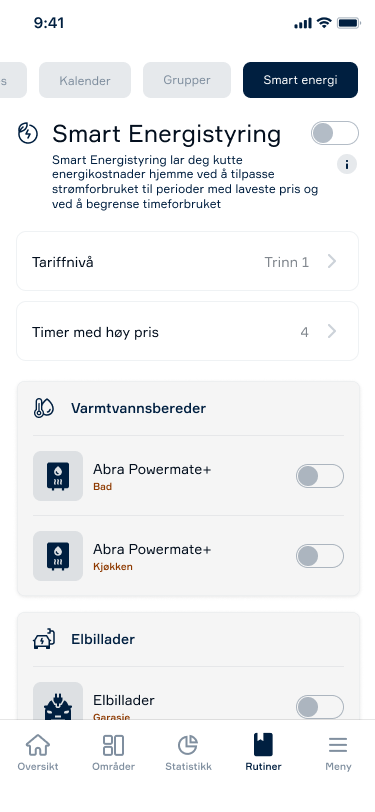Open the Områder rooms icon
The height and width of the screenshot is (812, 375).
tap(113, 745)
